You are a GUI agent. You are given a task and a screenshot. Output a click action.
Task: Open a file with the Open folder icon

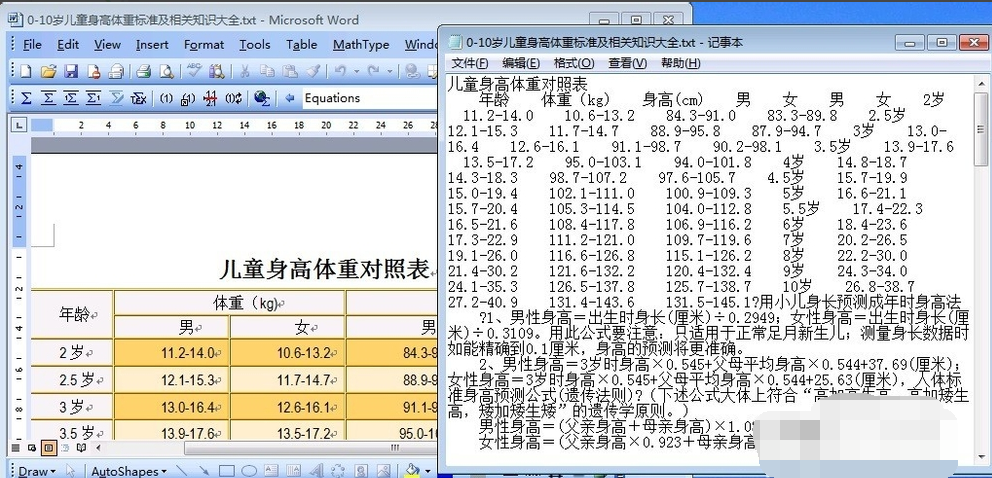[48, 71]
